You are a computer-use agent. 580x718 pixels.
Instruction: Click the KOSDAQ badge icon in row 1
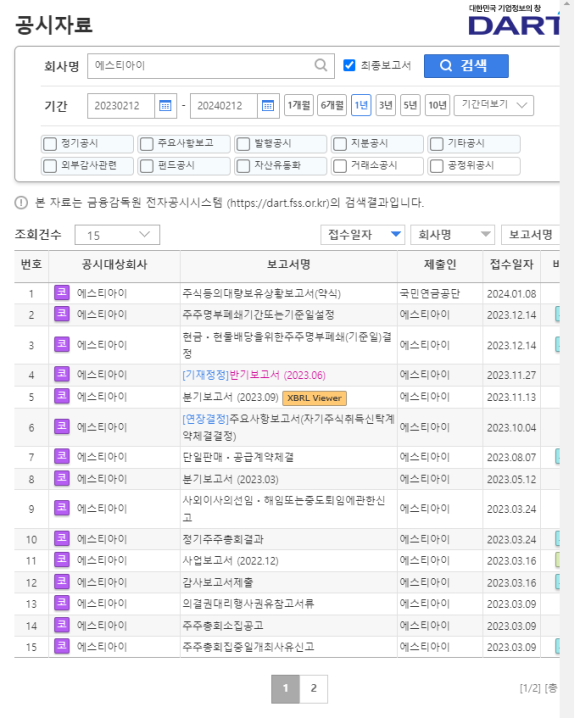(x=62, y=293)
